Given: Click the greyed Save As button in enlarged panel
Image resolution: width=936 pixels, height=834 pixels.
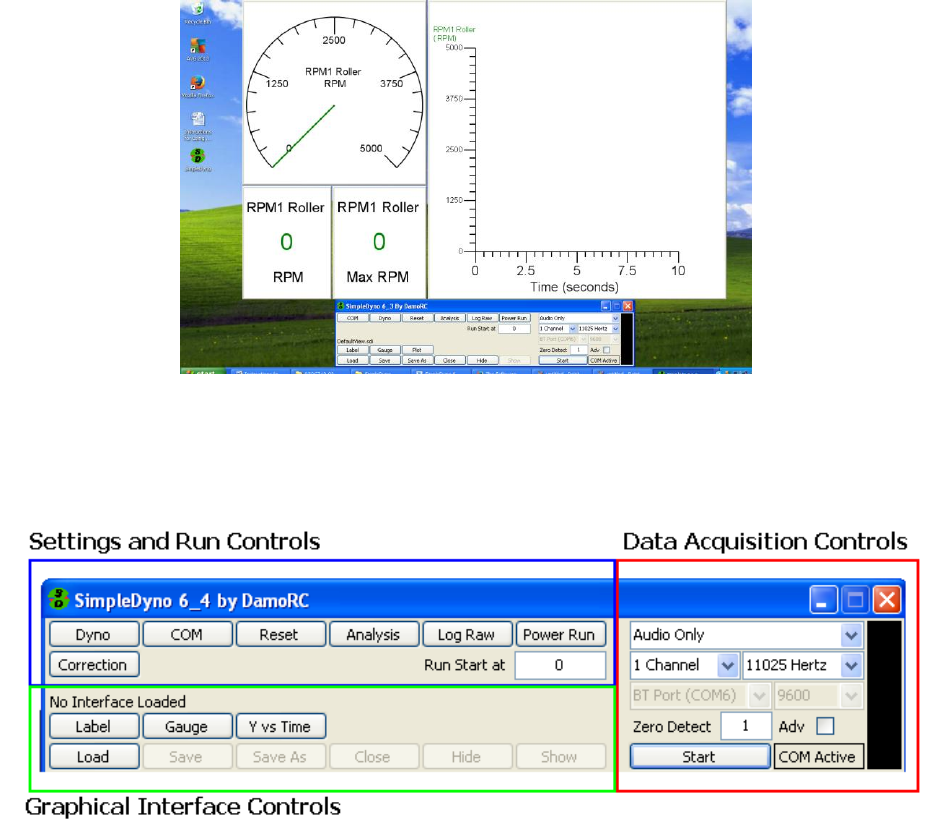Looking at the screenshot, I should pos(280,756).
